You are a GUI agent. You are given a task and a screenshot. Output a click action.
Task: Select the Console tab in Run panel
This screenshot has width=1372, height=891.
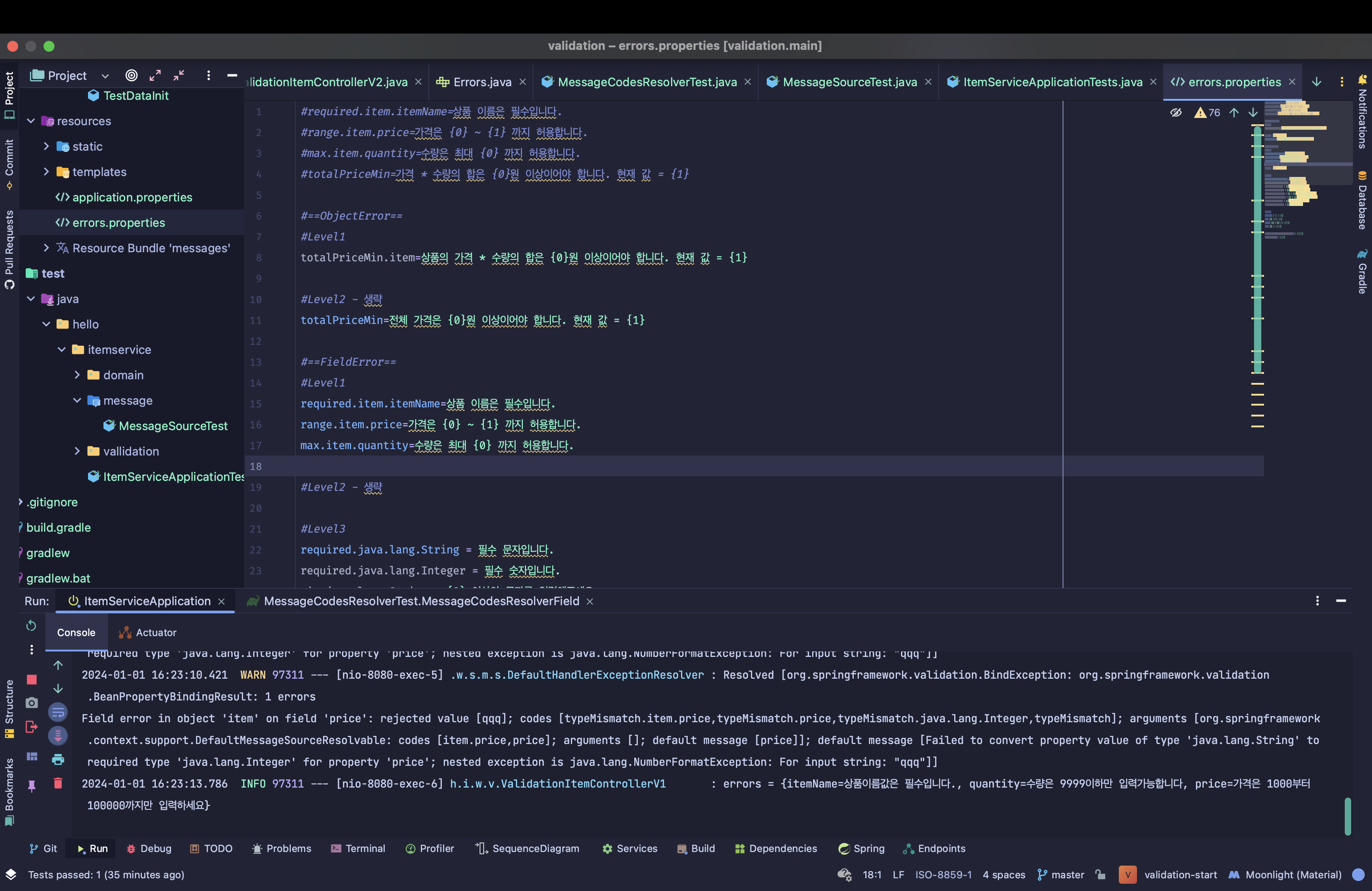click(x=76, y=631)
